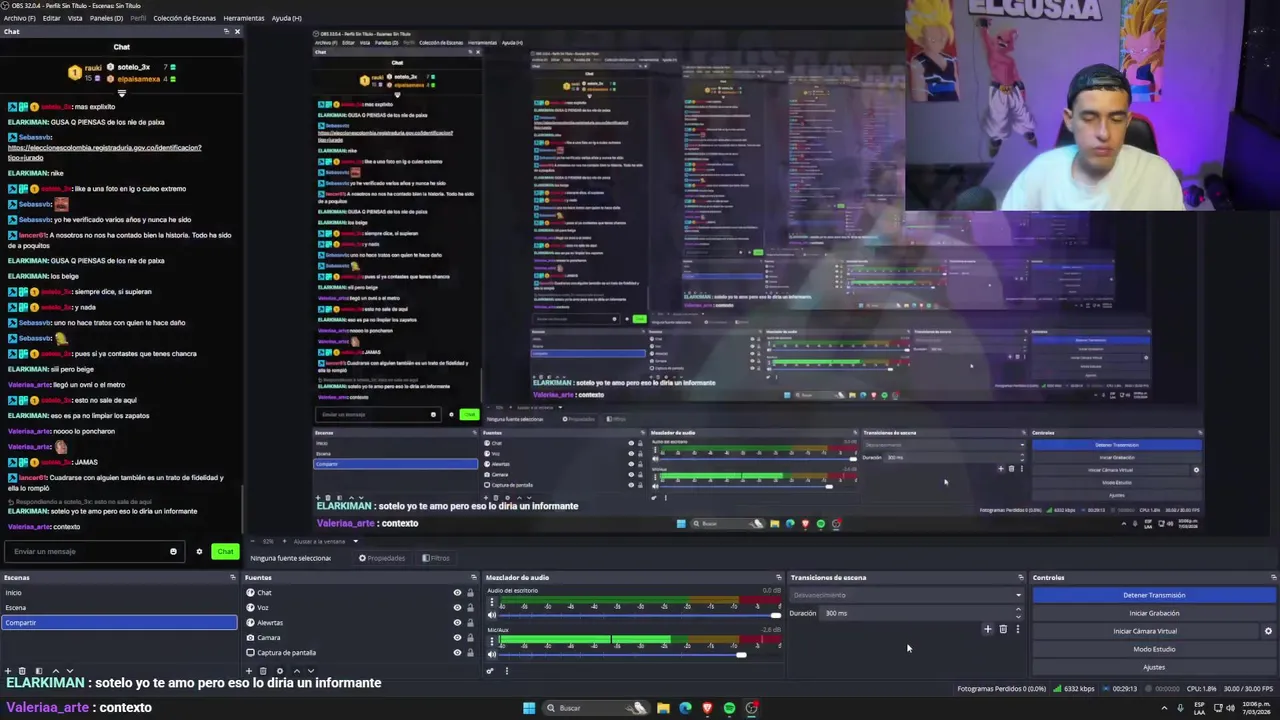Viewport: 1280px width, 720px height.
Task: Add a new scene with the plus icon
Action: [8, 671]
